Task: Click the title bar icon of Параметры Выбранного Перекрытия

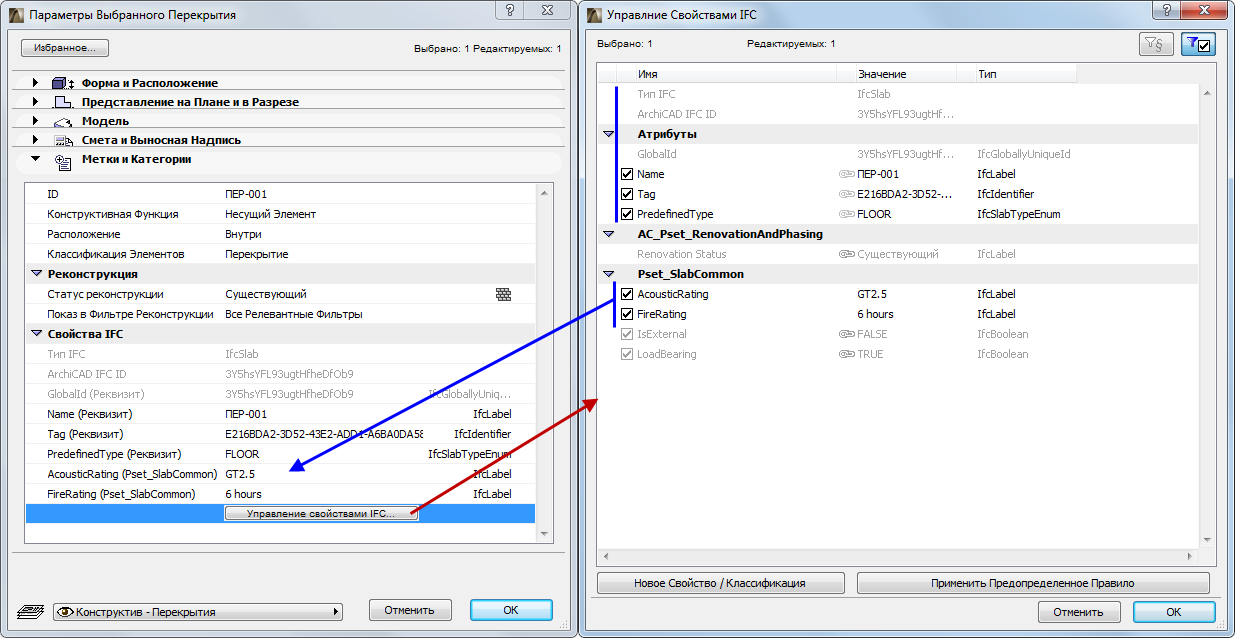Action: tap(15, 15)
